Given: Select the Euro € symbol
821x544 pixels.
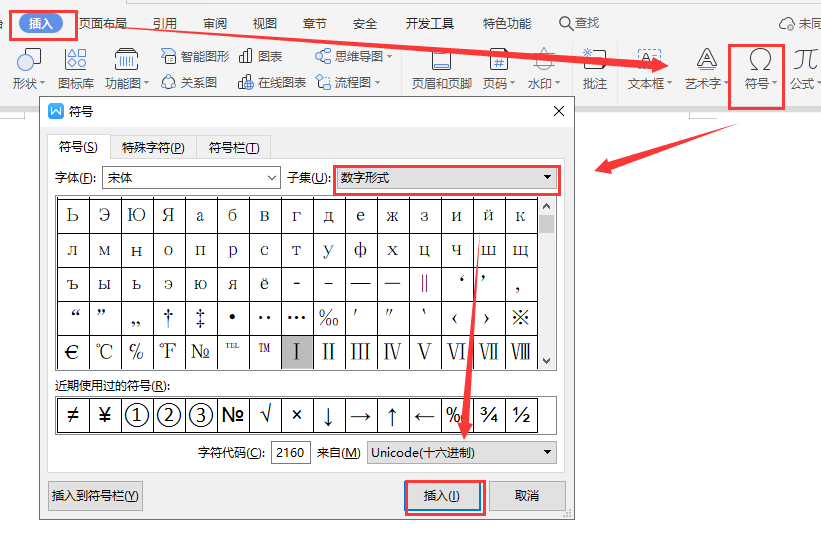Looking at the screenshot, I should [73, 352].
